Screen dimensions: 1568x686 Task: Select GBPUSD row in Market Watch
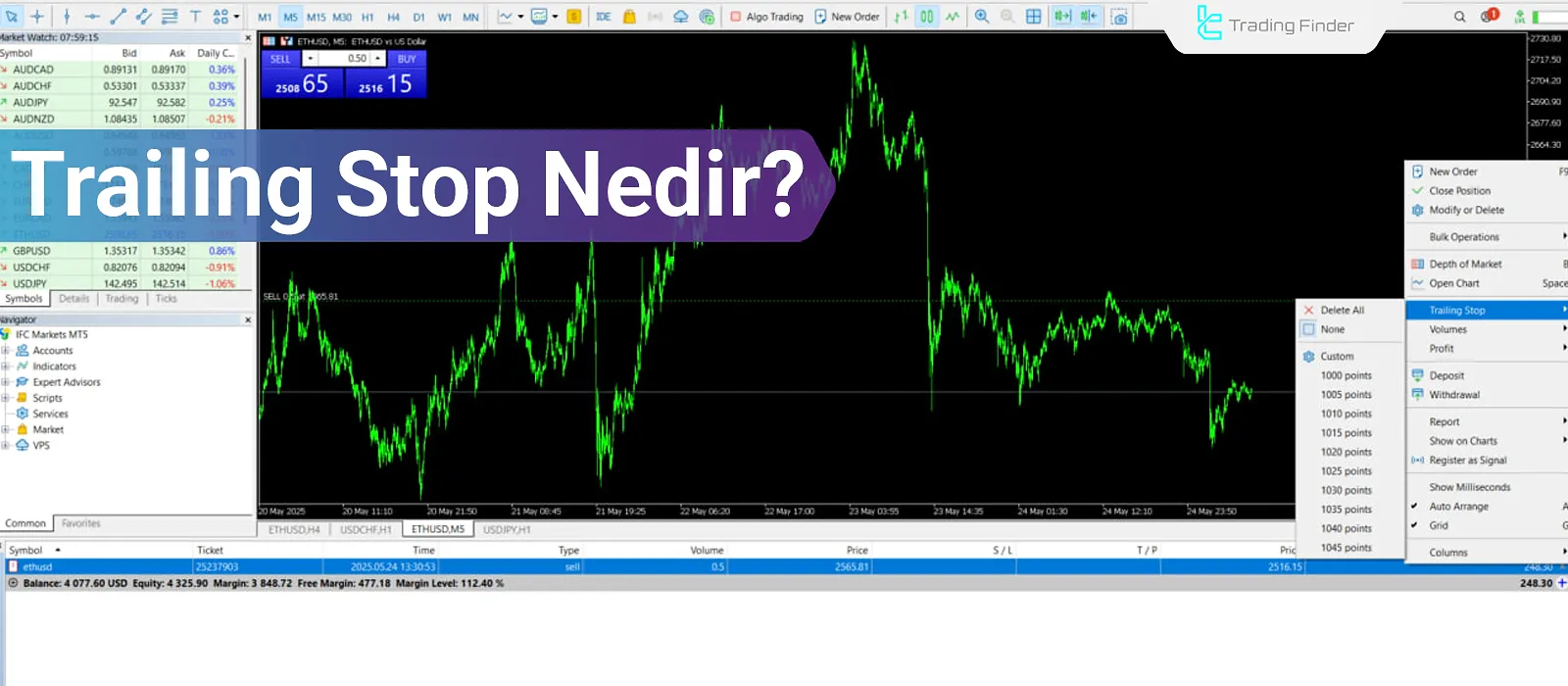coord(120,251)
